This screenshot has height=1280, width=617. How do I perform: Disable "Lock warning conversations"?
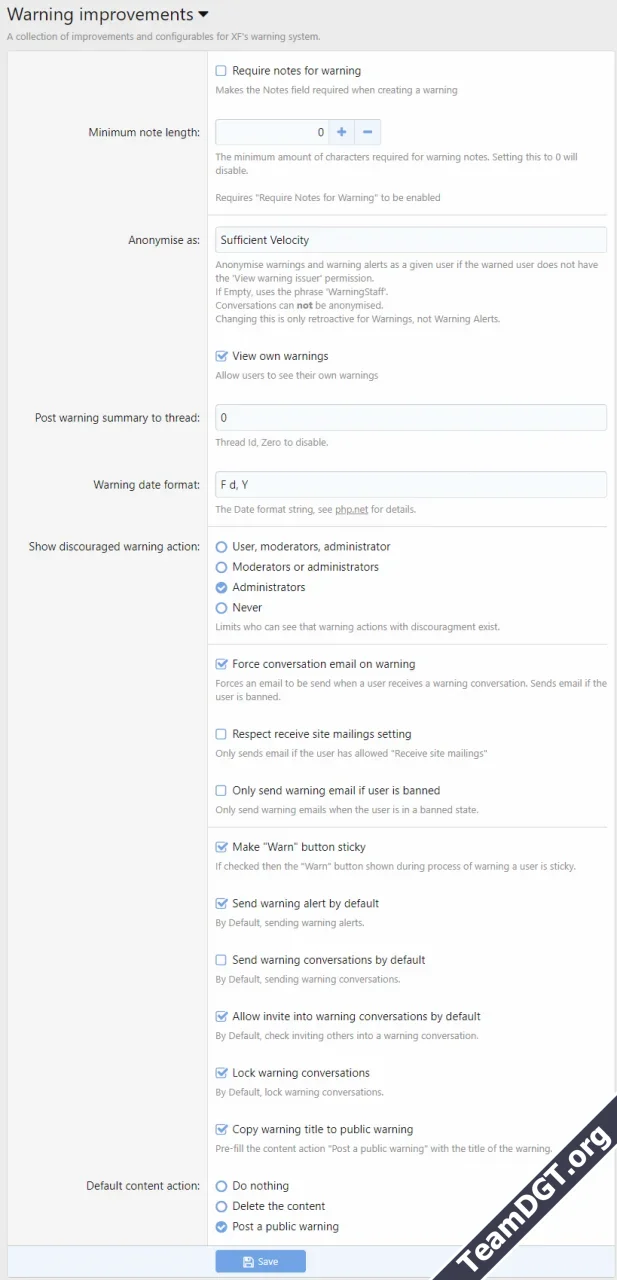click(222, 1072)
